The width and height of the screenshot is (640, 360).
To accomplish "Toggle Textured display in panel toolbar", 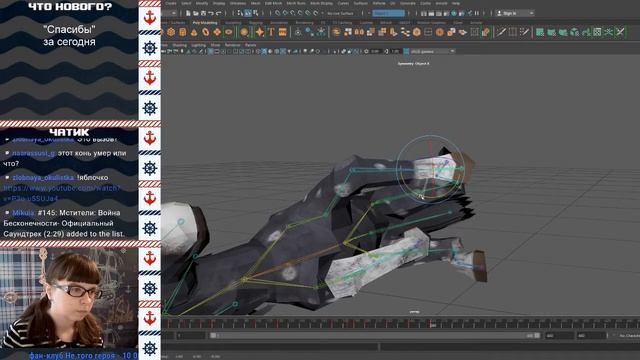I will pyautogui.click(x=282, y=51).
